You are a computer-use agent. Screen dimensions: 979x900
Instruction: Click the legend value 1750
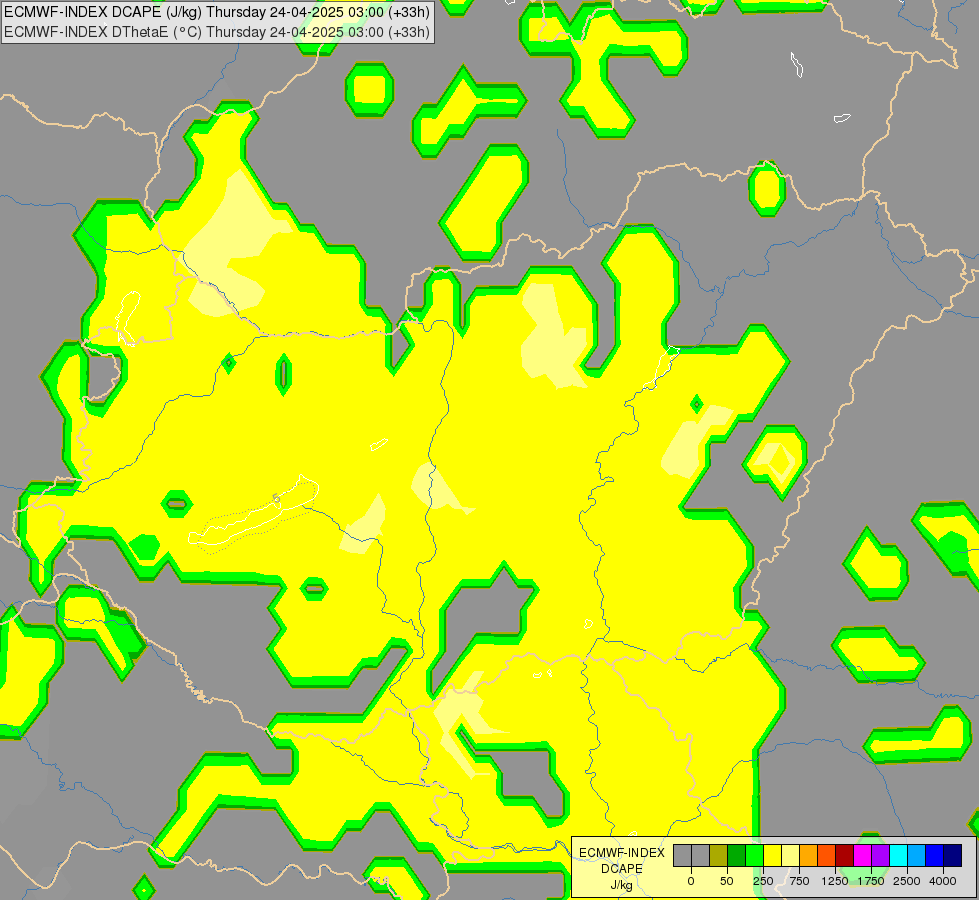pos(871,881)
